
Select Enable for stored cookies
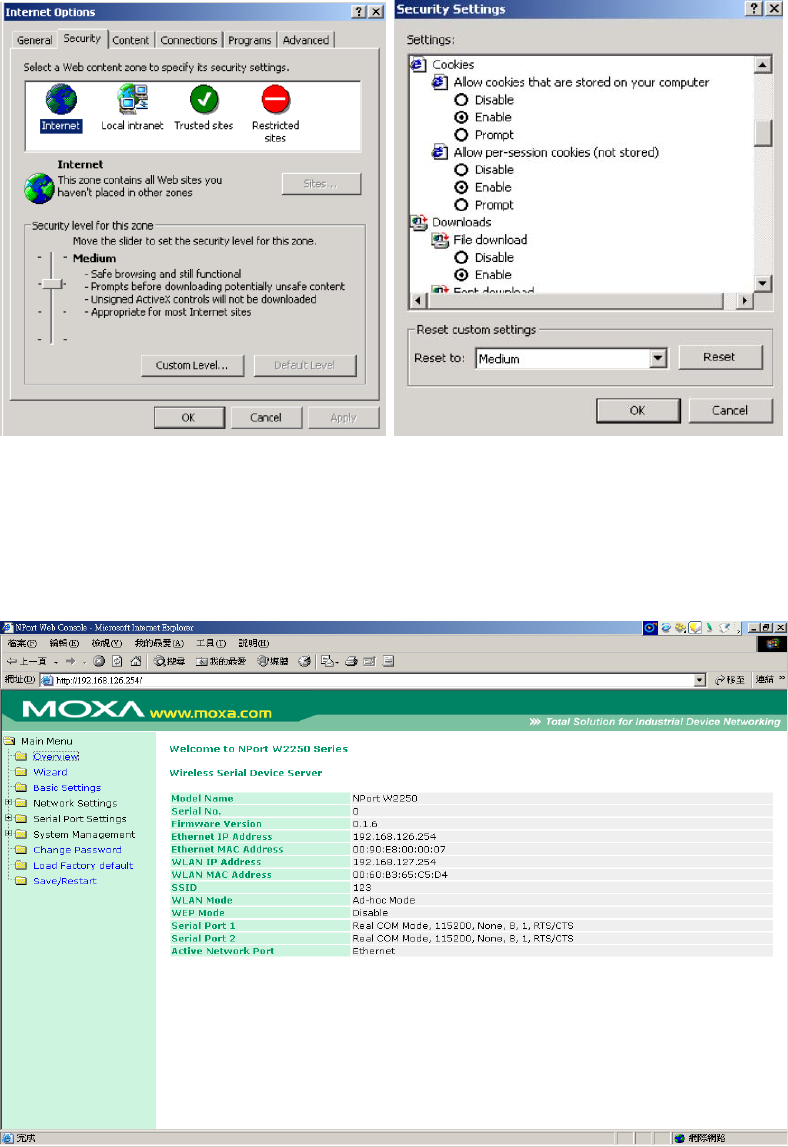click(461, 117)
